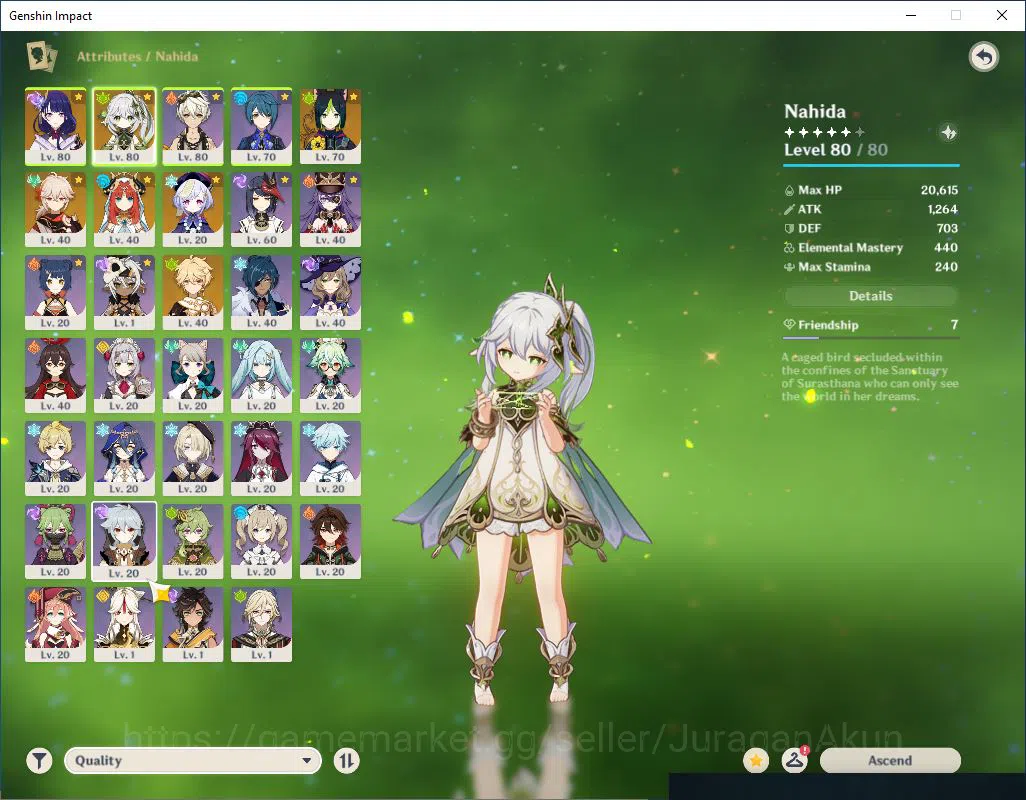Pick Barbara's twin-tail portrait
The width and height of the screenshot is (1026, 800).
(x=262, y=542)
